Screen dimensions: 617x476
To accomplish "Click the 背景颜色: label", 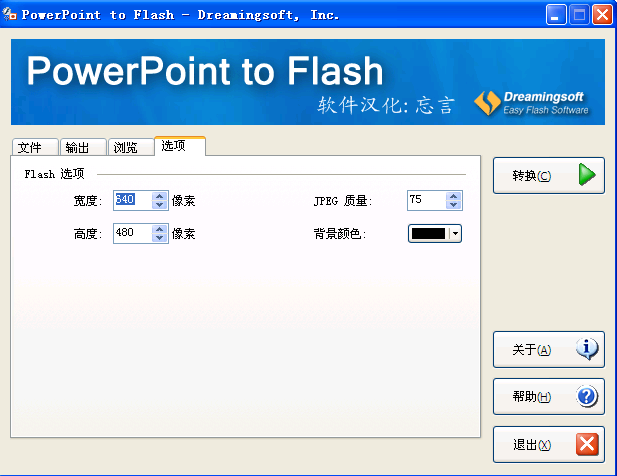I will (x=340, y=234).
